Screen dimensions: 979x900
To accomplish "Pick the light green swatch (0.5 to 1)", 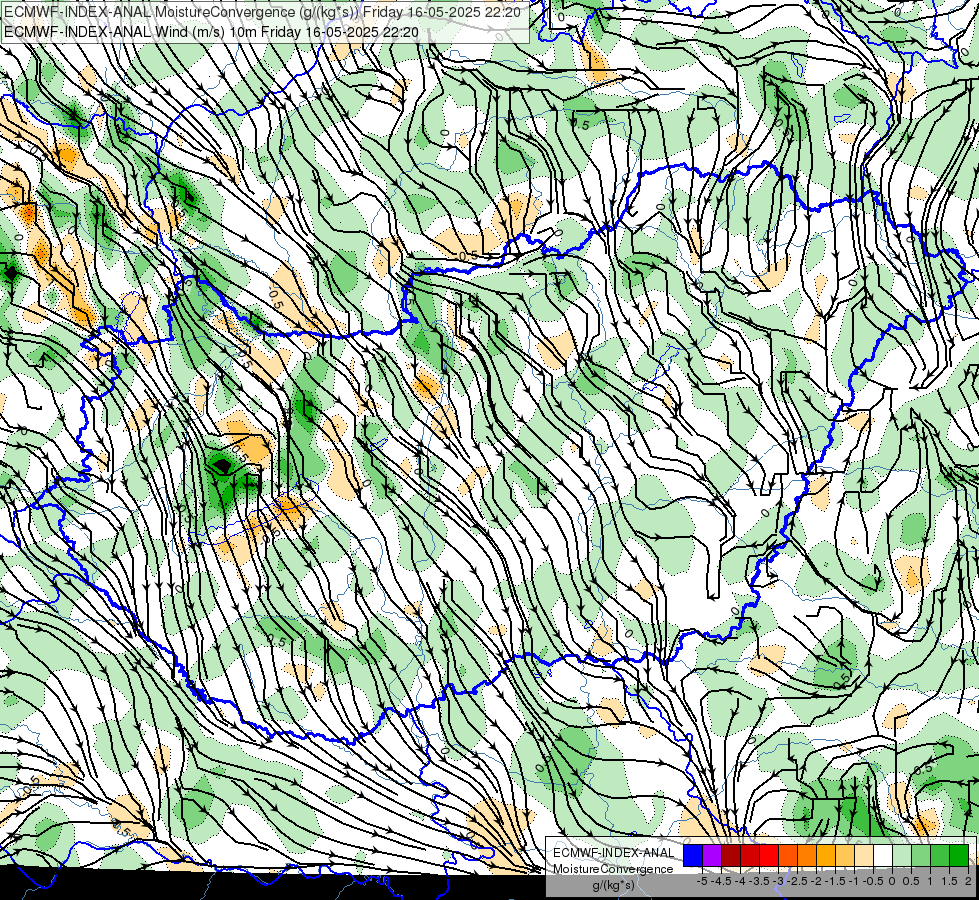I will point(921,856).
